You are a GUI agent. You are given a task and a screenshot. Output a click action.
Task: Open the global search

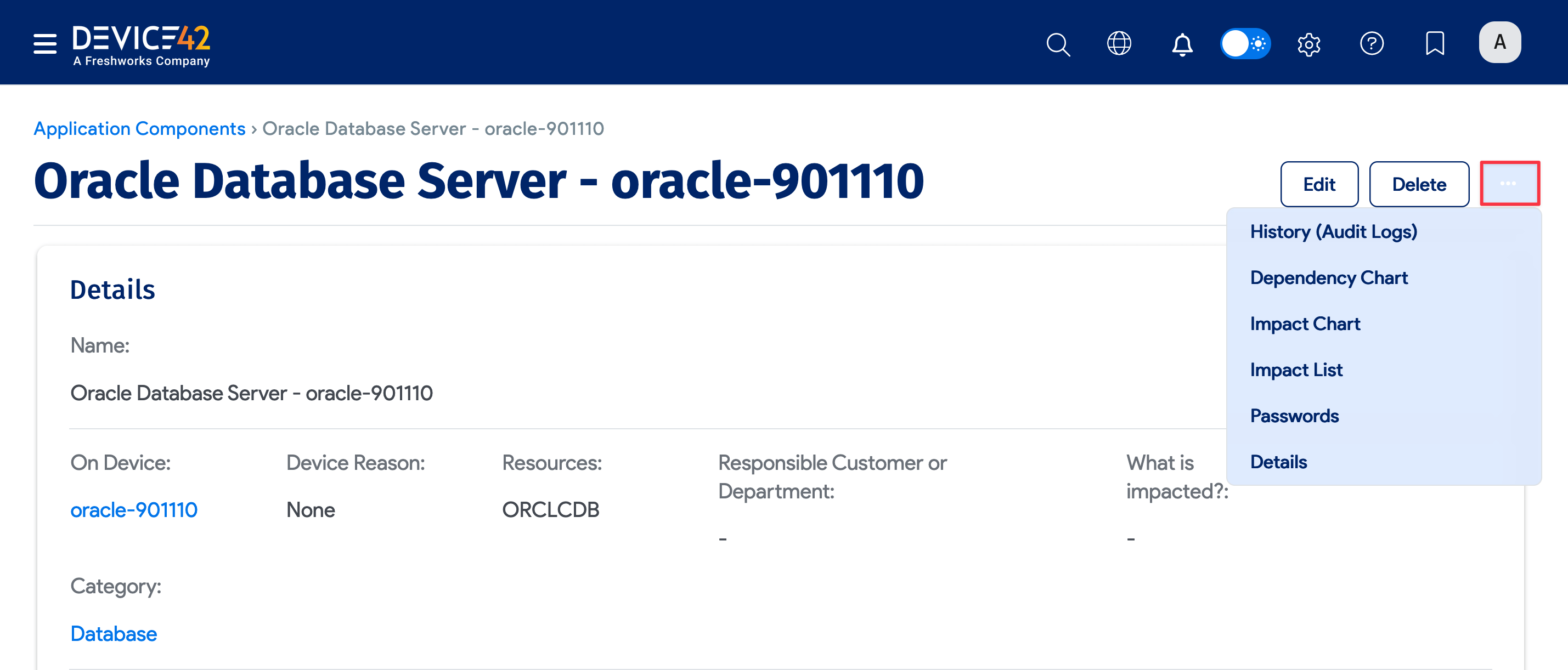(1058, 43)
